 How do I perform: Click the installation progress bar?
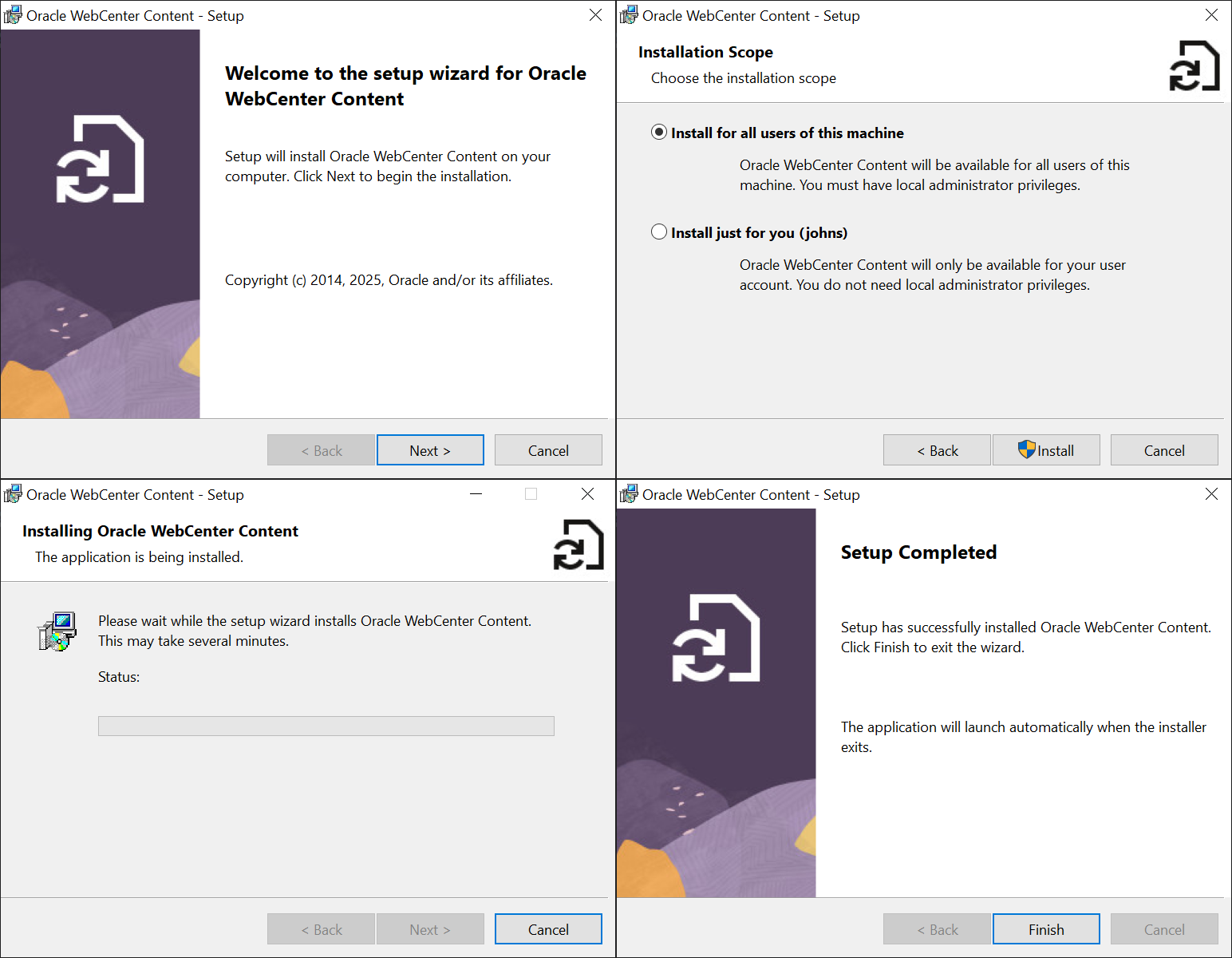pyautogui.click(x=326, y=726)
